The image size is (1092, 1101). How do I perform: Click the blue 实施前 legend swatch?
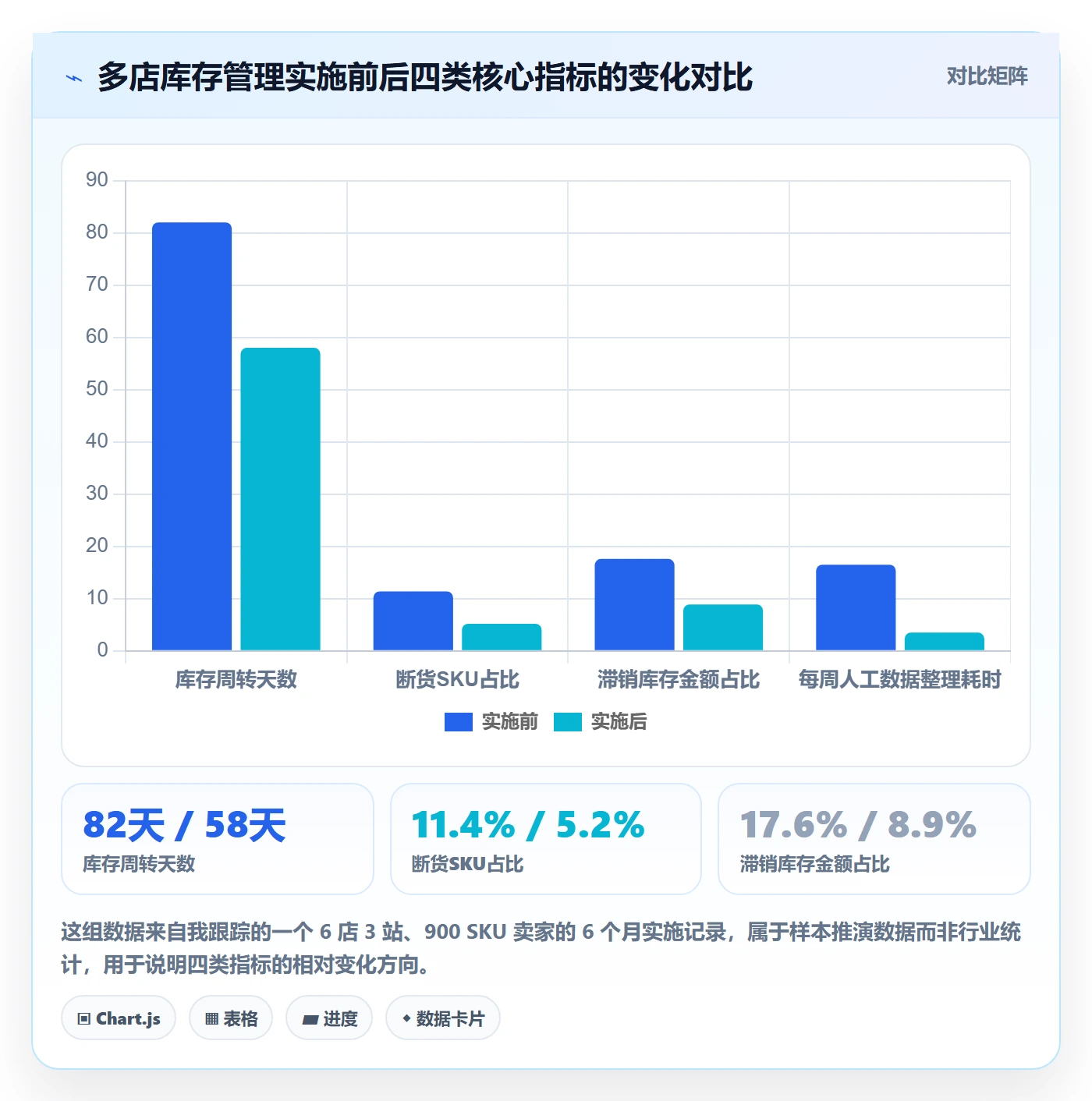coord(459,722)
